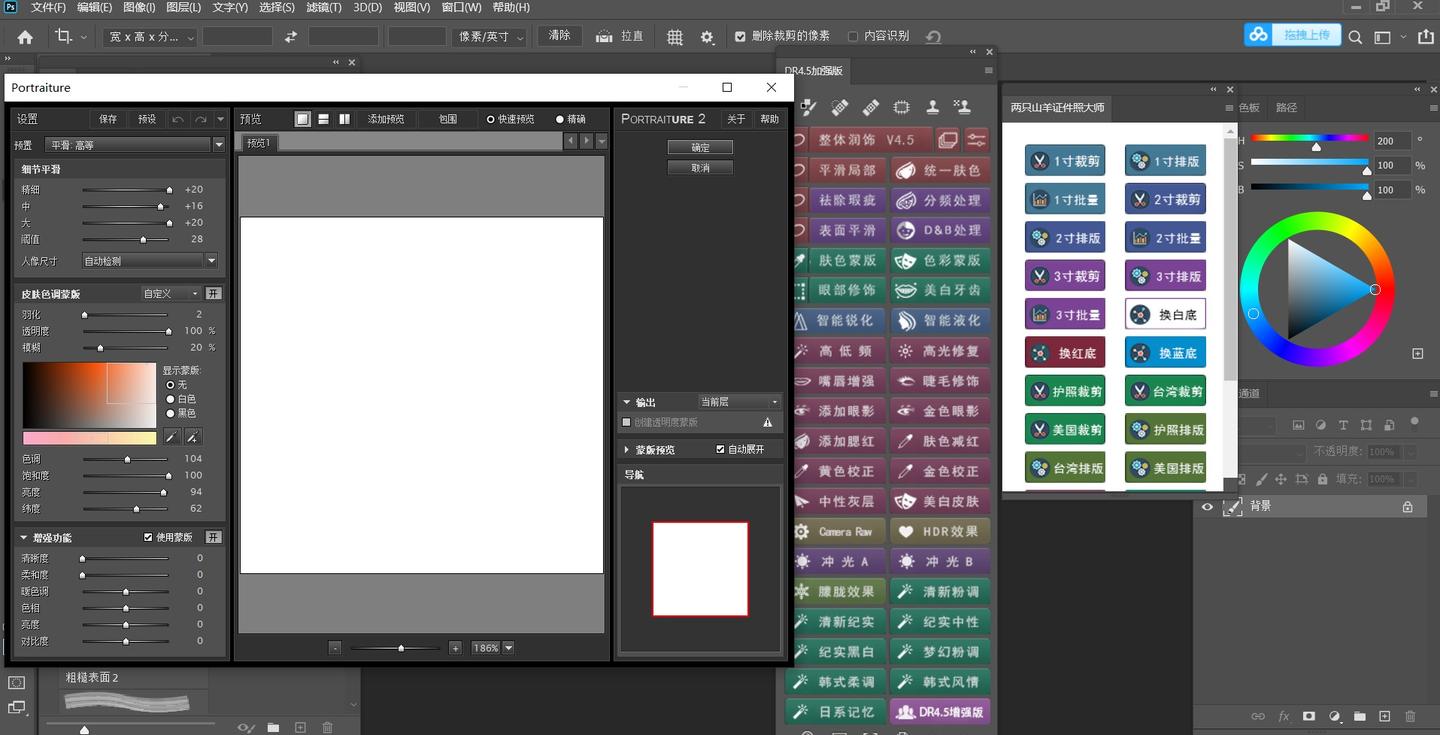The width and height of the screenshot is (1440, 735).
Task: Reset crop with the undo arrow icon
Action: pos(933,37)
